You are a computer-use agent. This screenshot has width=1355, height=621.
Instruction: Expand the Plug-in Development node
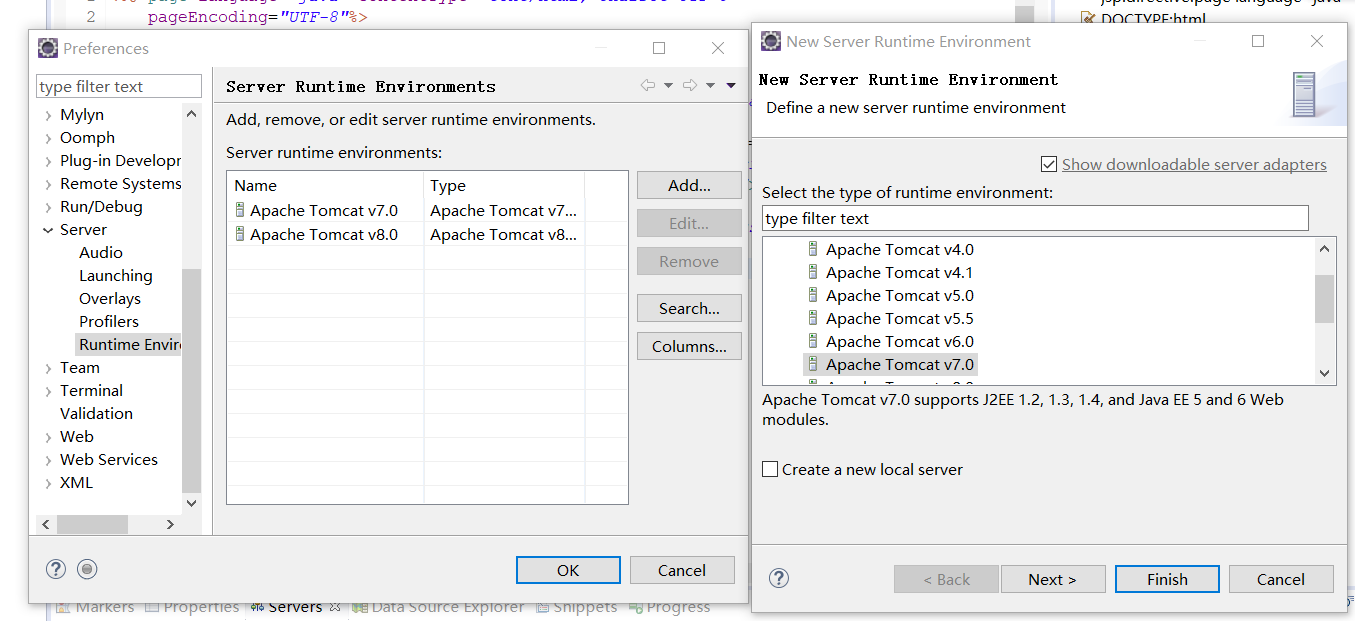coord(48,161)
